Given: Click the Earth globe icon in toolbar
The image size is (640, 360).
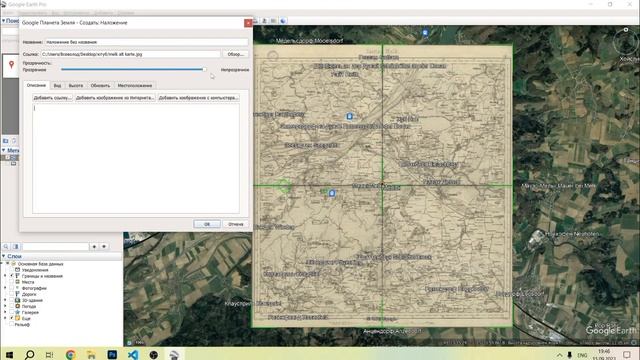Looking at the screenshot, I should 283,21.
